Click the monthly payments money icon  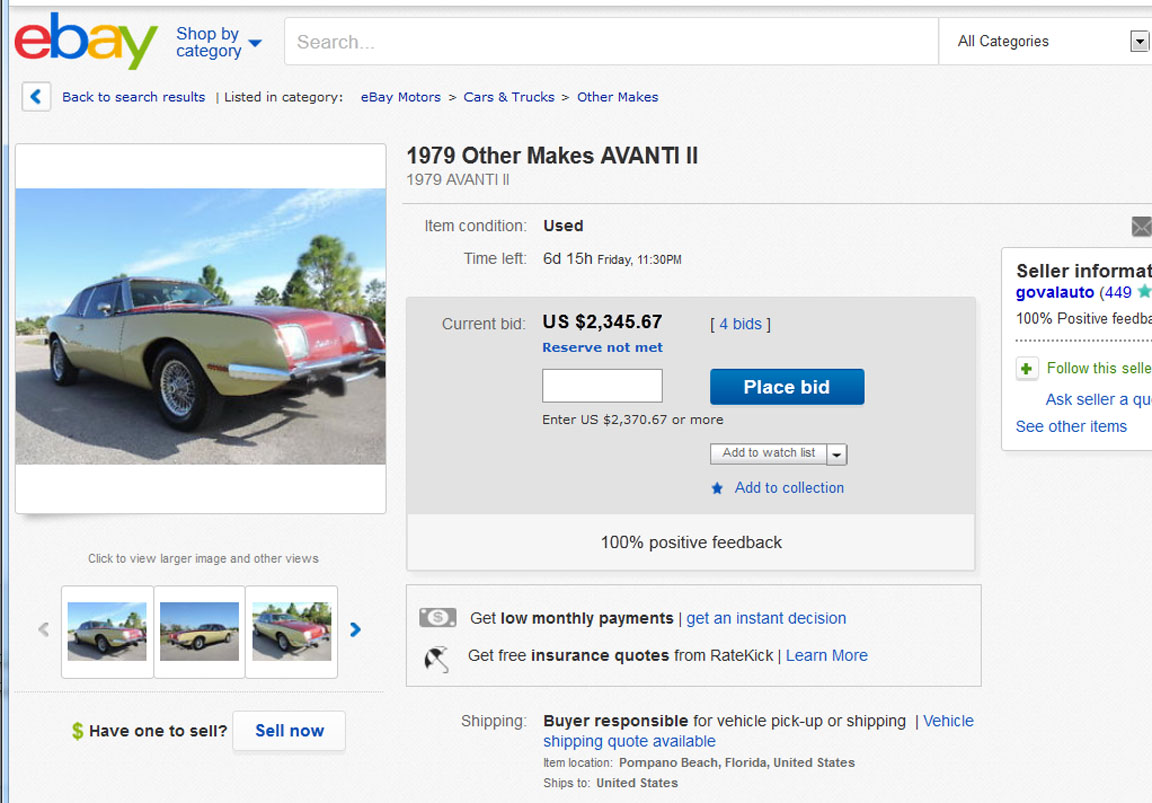click(438, 618)
